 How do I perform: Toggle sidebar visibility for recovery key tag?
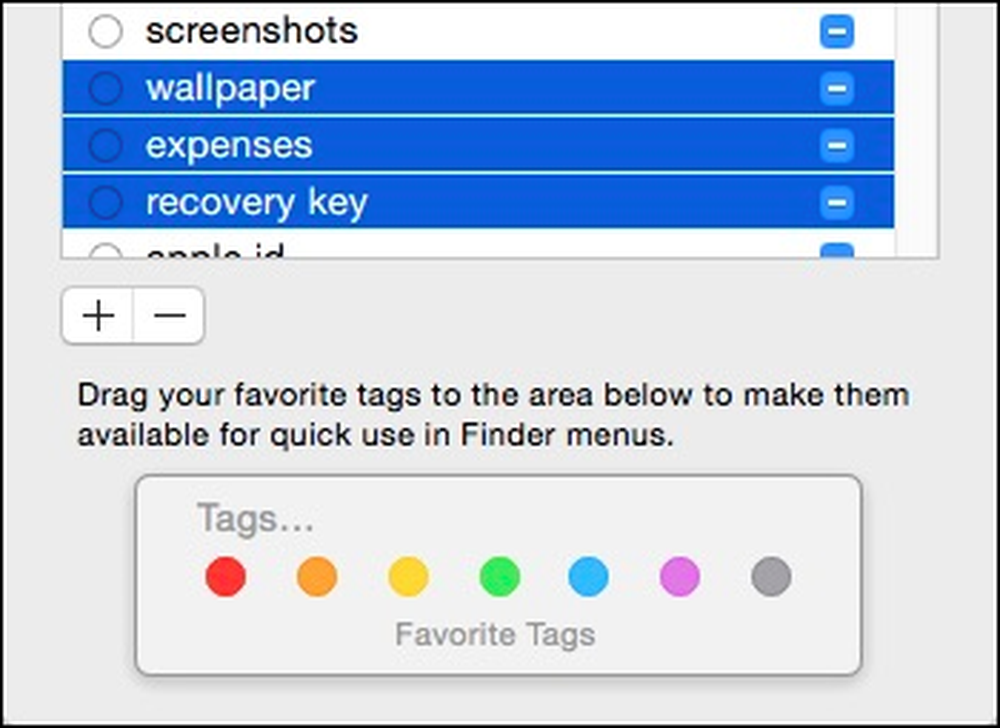[837, 203]
